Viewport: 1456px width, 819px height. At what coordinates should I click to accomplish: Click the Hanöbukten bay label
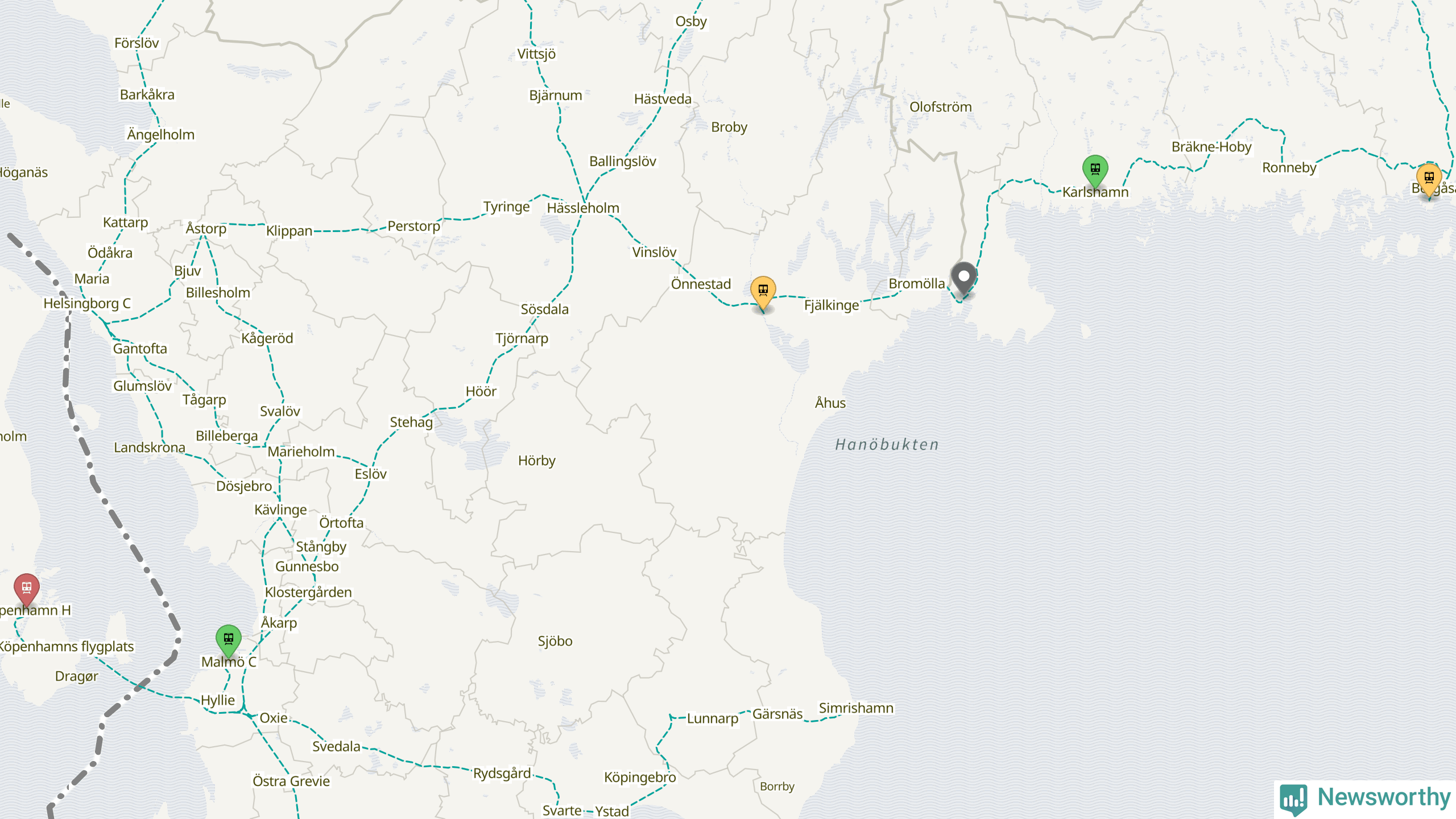887,445
